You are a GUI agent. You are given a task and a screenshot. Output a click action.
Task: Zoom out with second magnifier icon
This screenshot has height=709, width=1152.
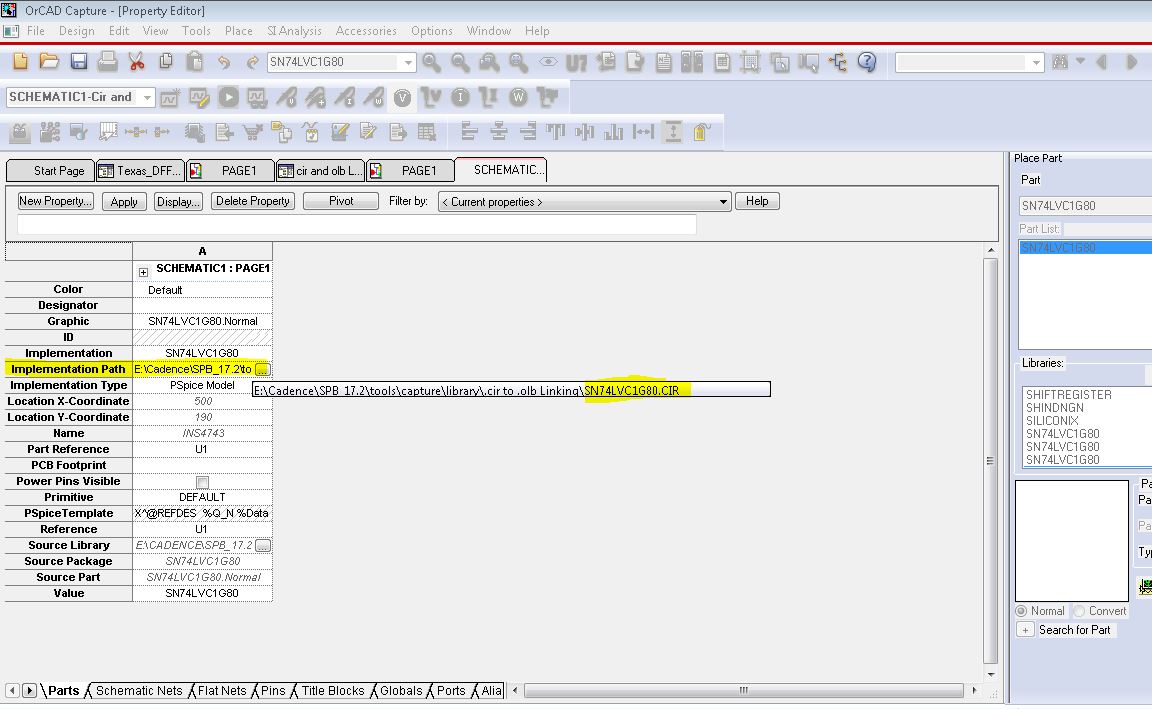click(461, 62)
